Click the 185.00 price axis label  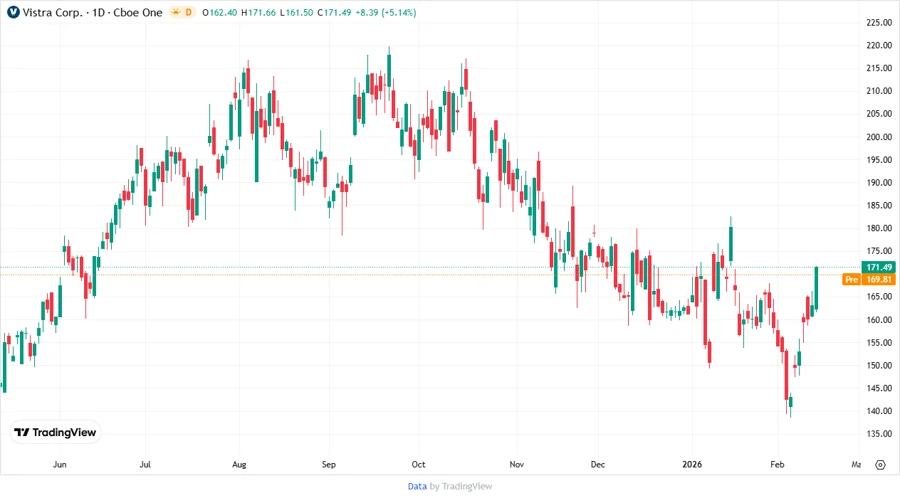pos(879,205)
